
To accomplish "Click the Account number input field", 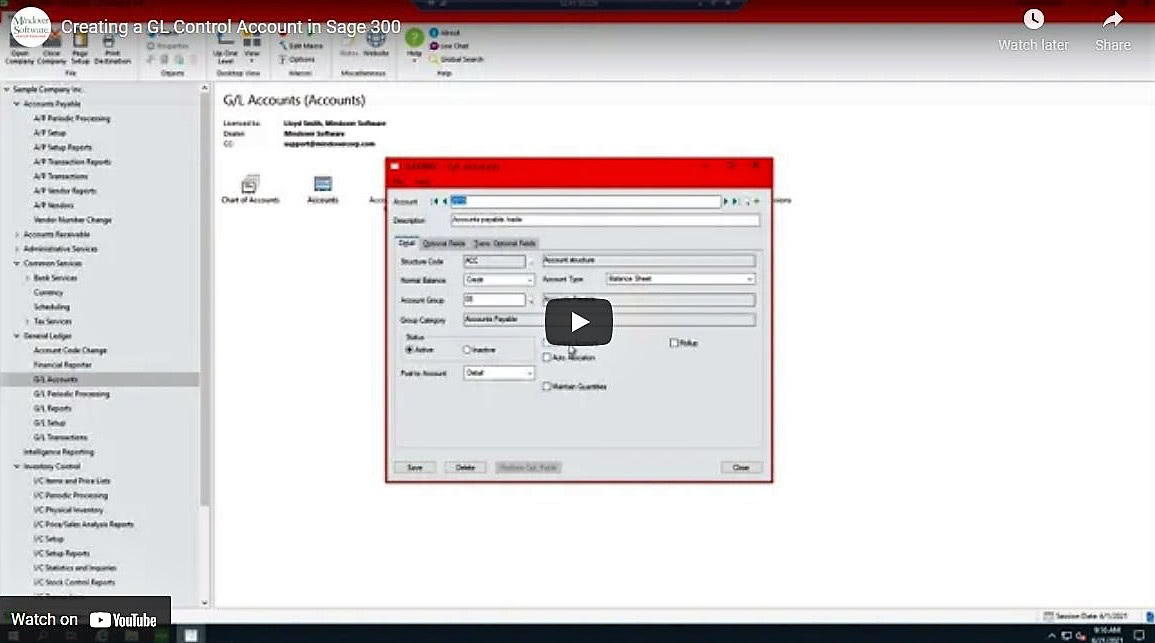I will point(585,201).
